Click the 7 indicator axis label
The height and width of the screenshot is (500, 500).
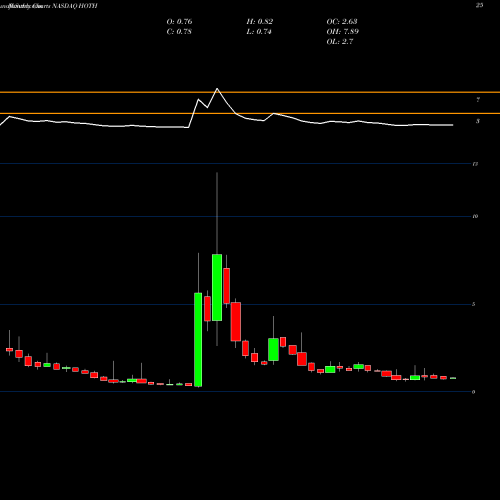click(478, 100)
